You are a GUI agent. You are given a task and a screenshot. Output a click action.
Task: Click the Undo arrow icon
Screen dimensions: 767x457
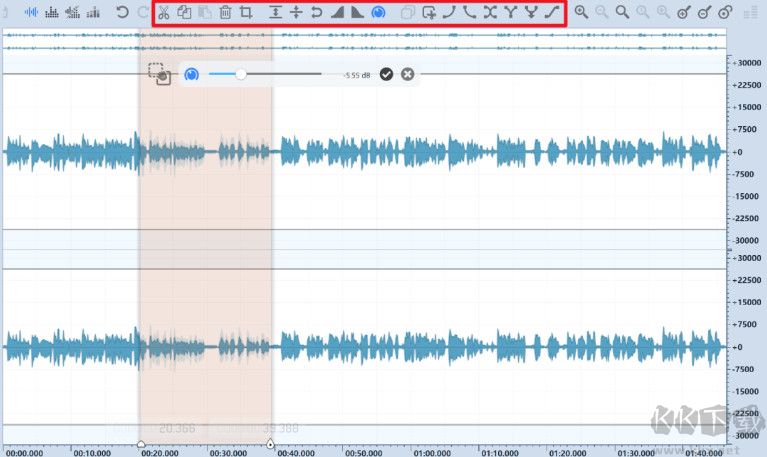pos(122,12)
